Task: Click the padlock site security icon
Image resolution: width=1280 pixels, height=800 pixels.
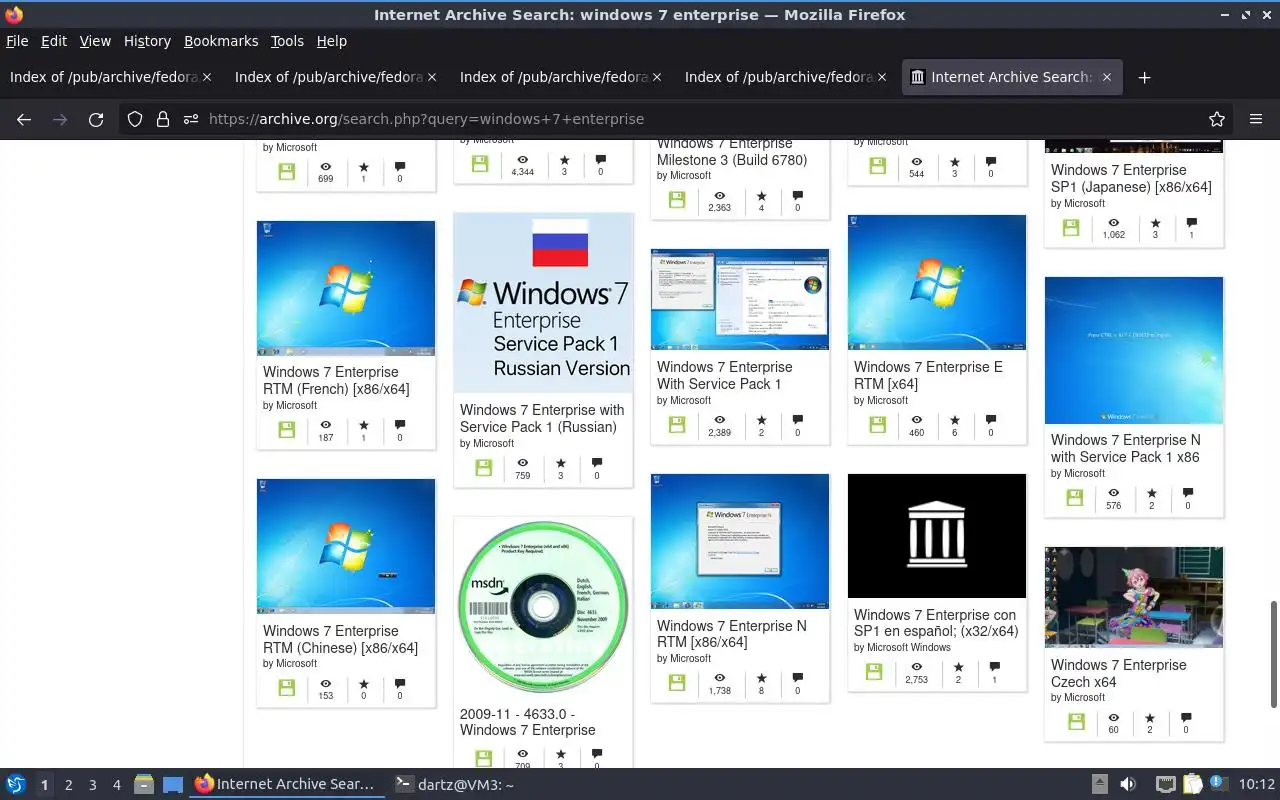Action: [163, 119]
